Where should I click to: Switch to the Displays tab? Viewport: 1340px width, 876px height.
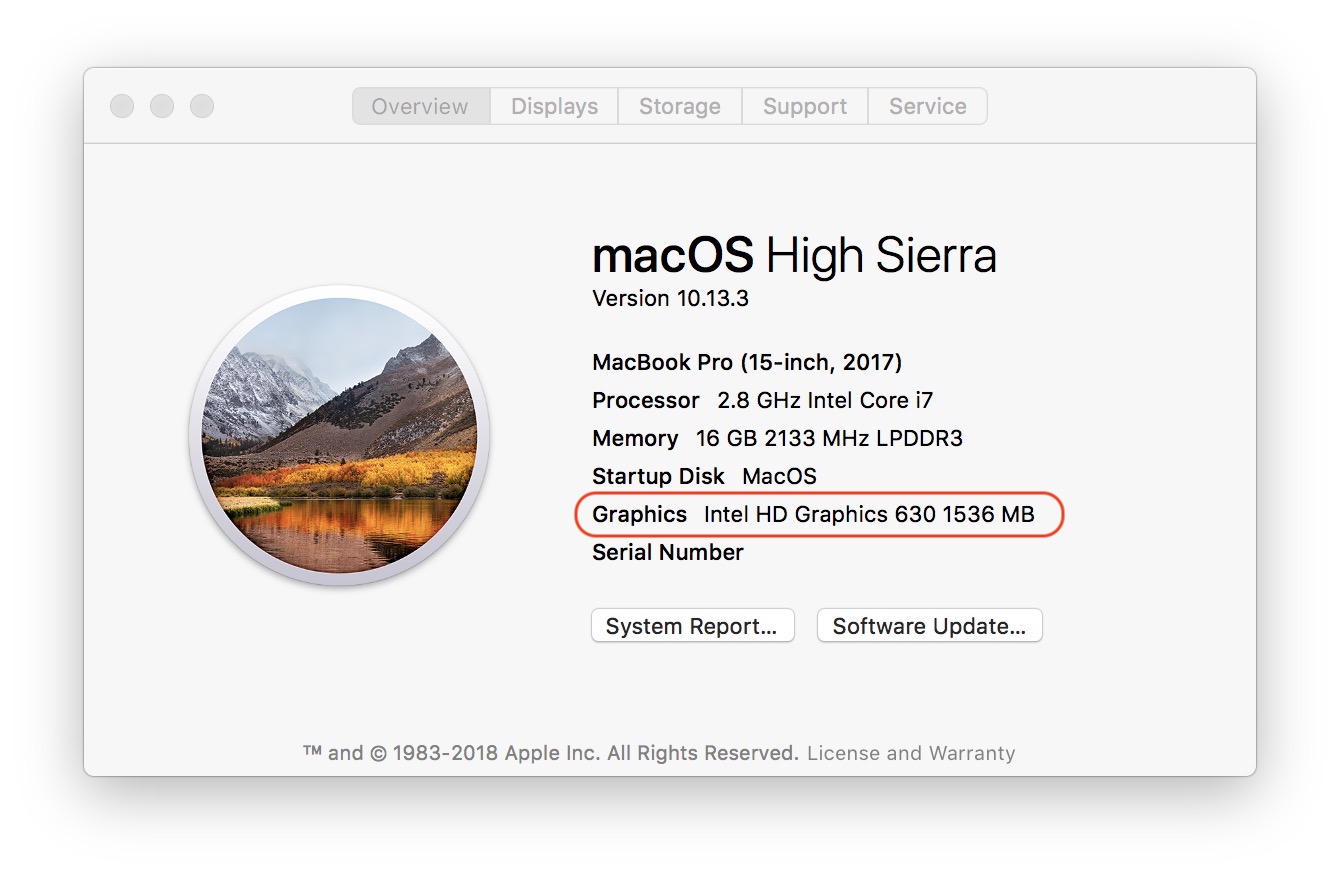553,105
